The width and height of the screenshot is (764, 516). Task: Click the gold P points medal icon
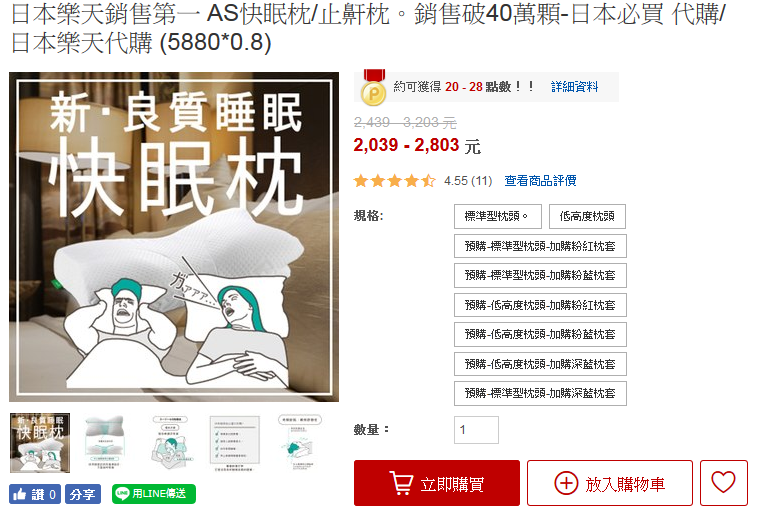click(374, 88)
